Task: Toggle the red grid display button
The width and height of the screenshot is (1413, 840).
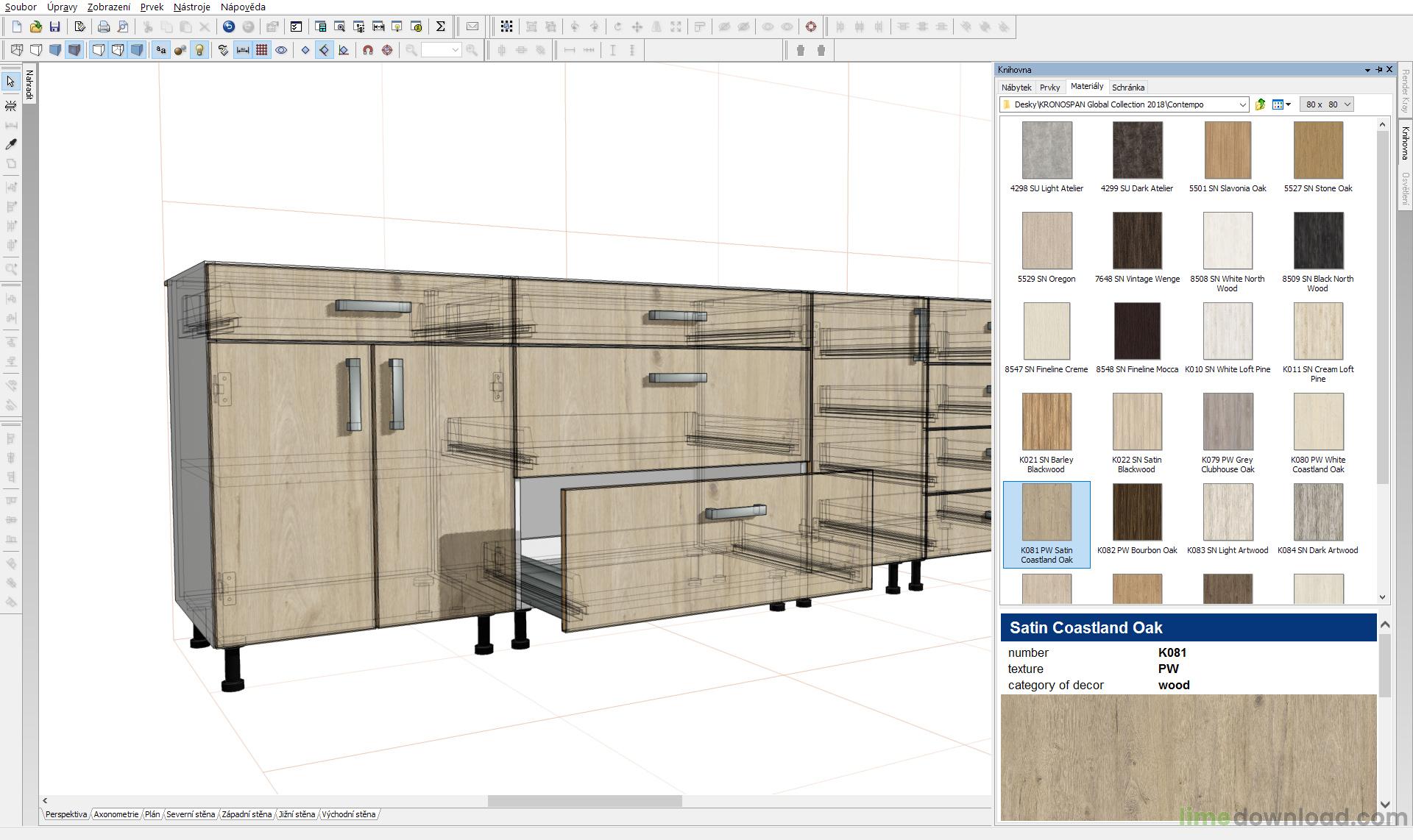Action: point(261,50)
